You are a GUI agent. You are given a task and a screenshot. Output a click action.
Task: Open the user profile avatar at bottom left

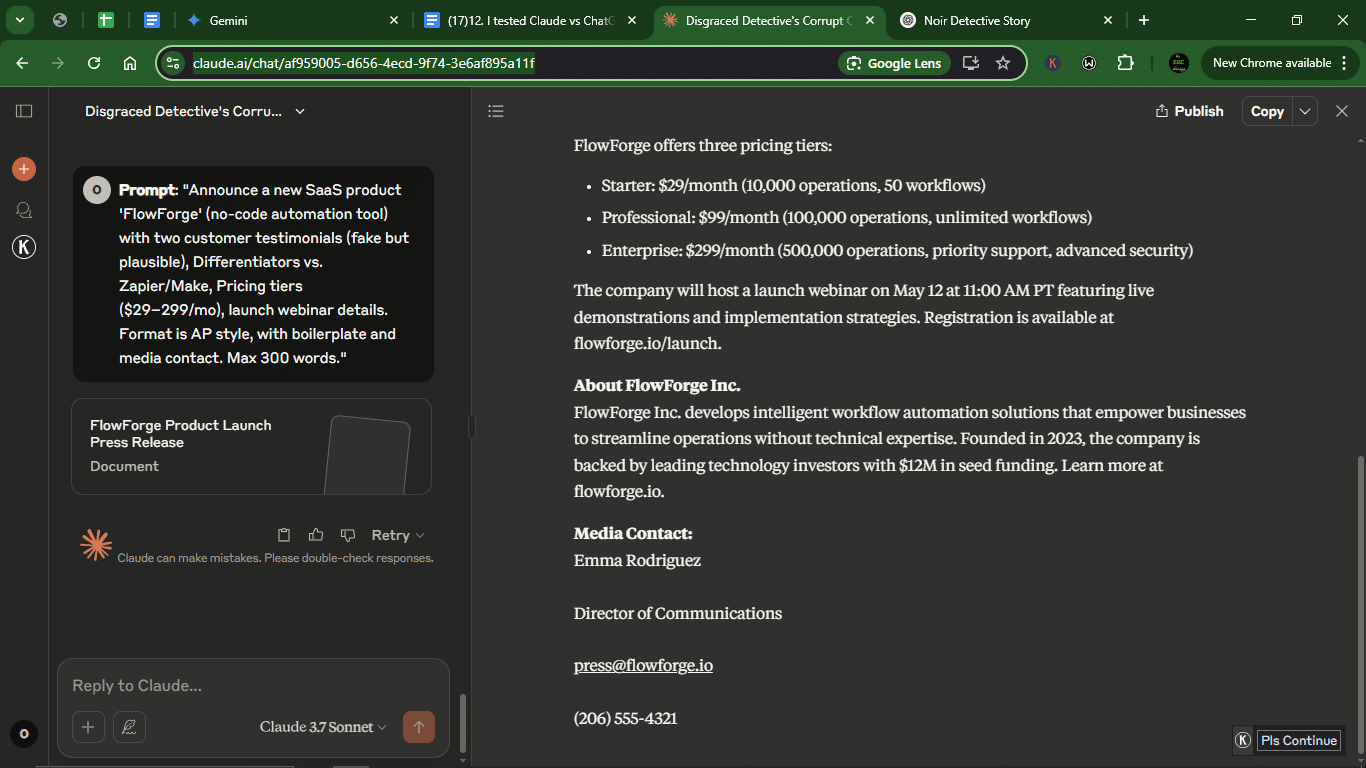(24, 734)
